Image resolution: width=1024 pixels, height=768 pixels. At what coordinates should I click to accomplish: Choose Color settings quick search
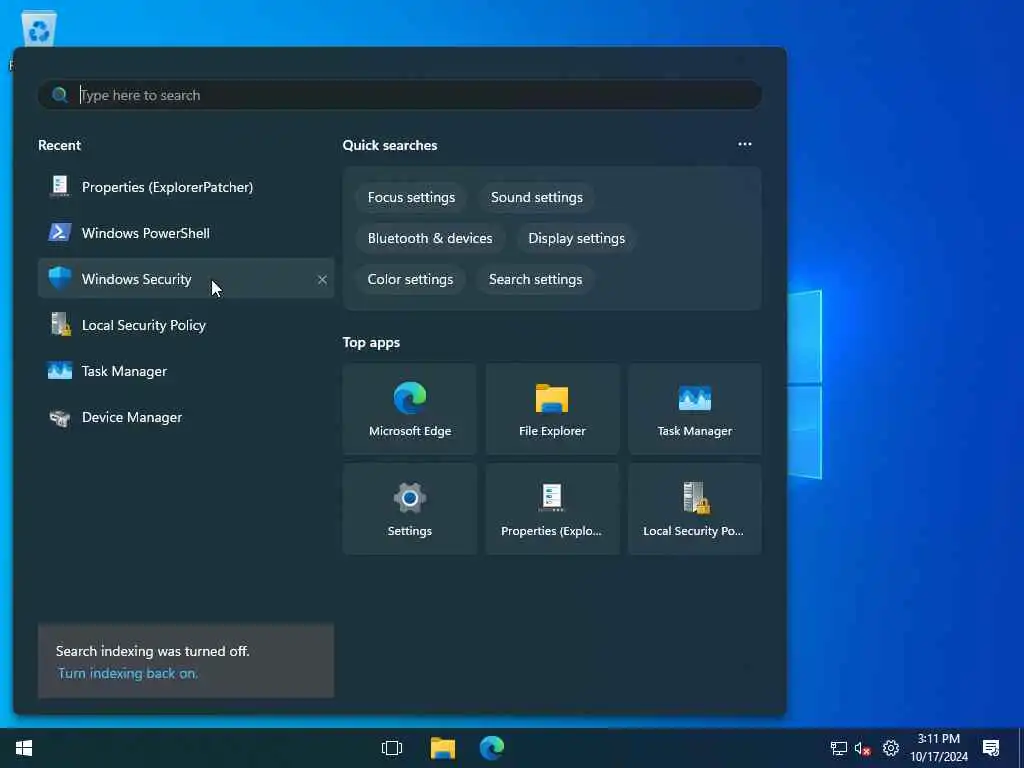point(410,280)
